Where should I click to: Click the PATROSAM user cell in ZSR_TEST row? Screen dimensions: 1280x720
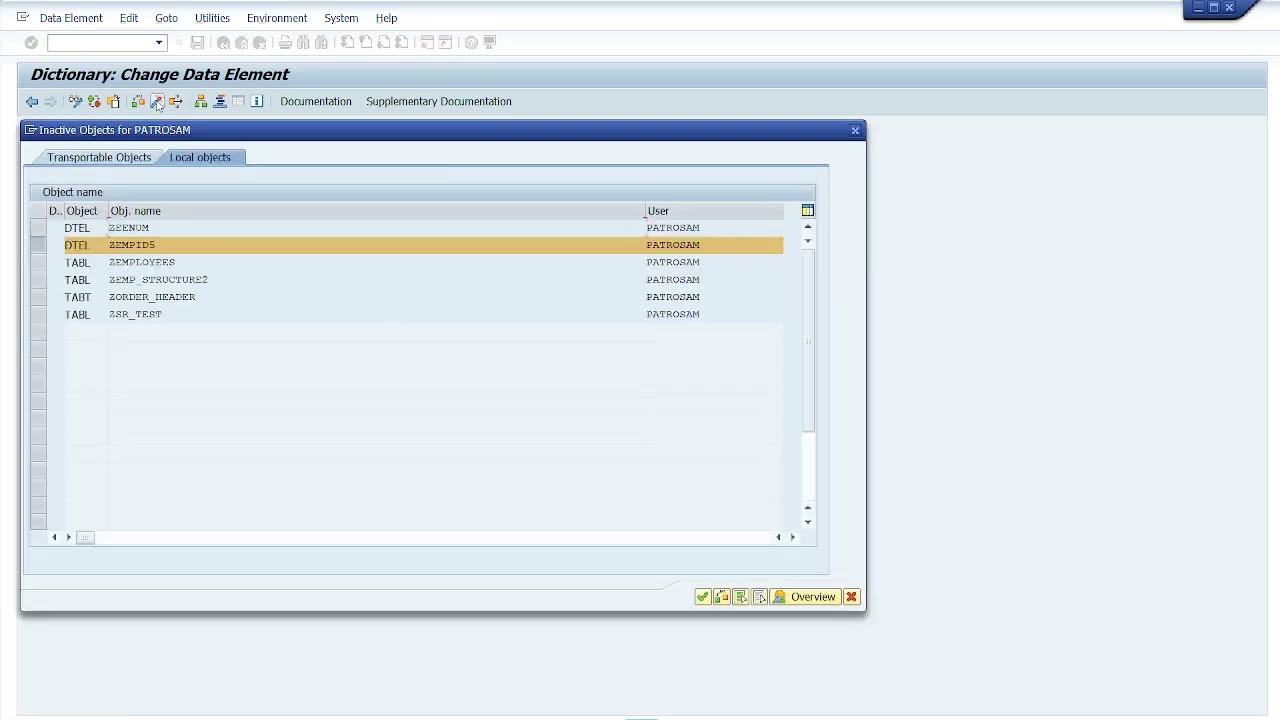pyautogui.click(x=714, y=314)
